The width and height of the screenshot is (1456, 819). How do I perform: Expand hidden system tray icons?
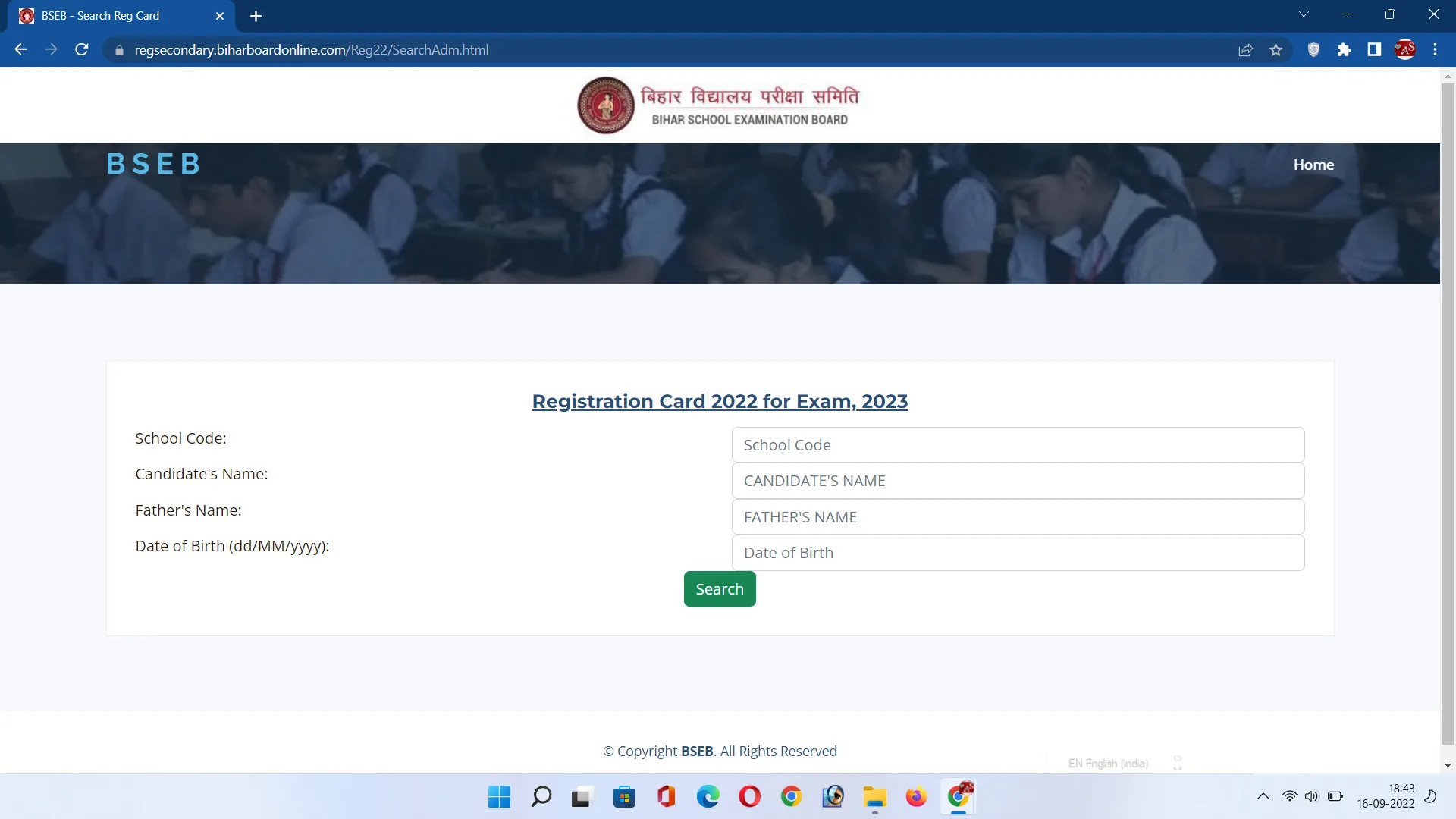coord(1263,796)
